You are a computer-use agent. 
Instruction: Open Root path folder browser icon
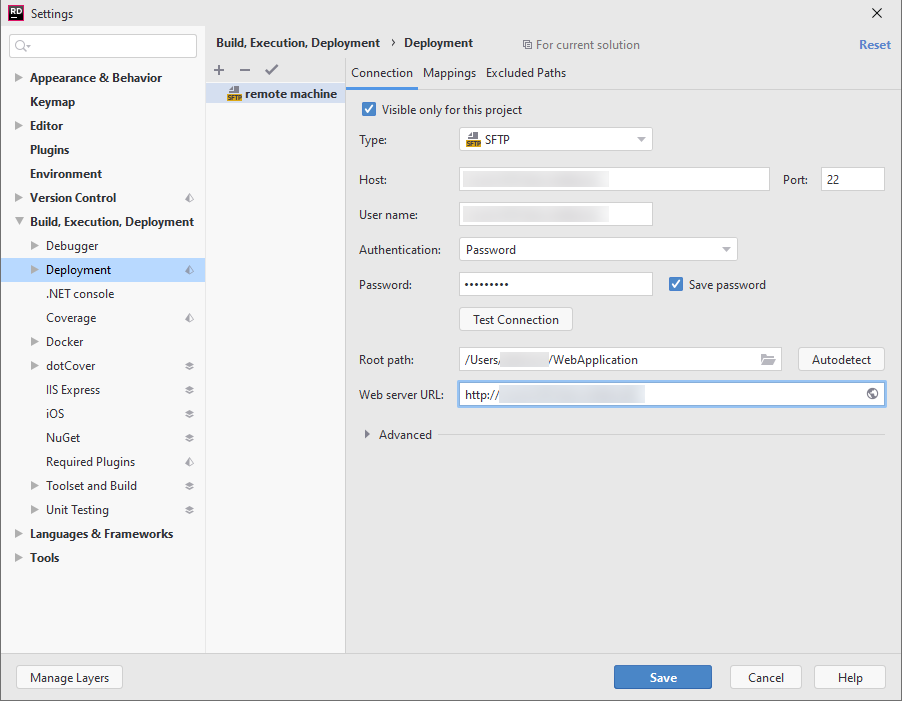tap(767, 359)
